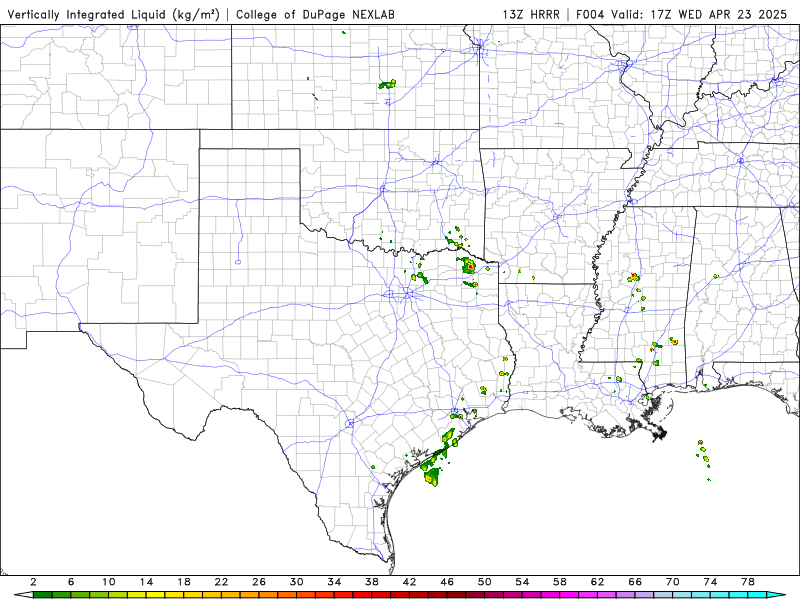This screenshot has height=600, width=800.
Task: Click the color bar label "46"
Action: 447,582
